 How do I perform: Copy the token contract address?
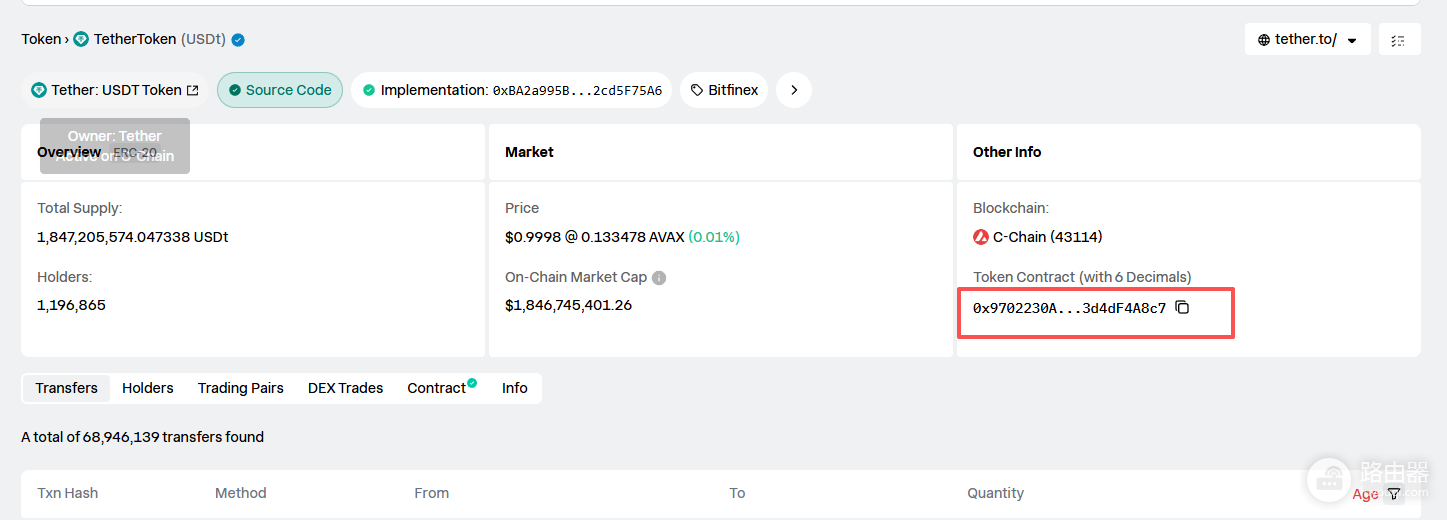(1182, 307)
